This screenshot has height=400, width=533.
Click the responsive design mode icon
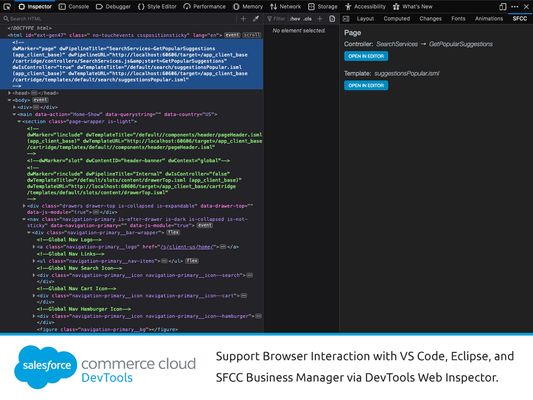click(x=503, y=6)
